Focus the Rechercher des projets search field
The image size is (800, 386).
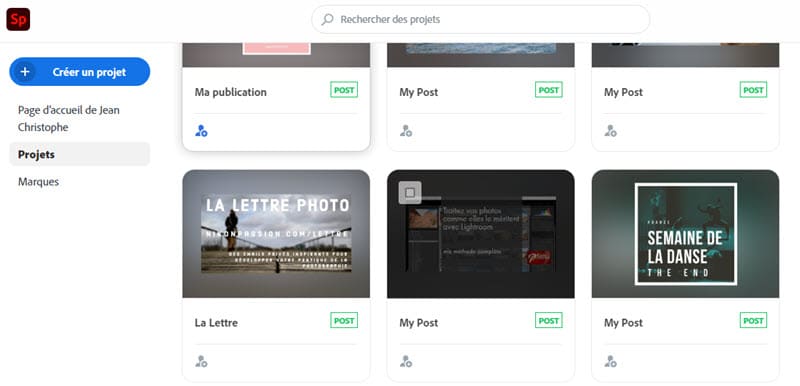(481, 19)
